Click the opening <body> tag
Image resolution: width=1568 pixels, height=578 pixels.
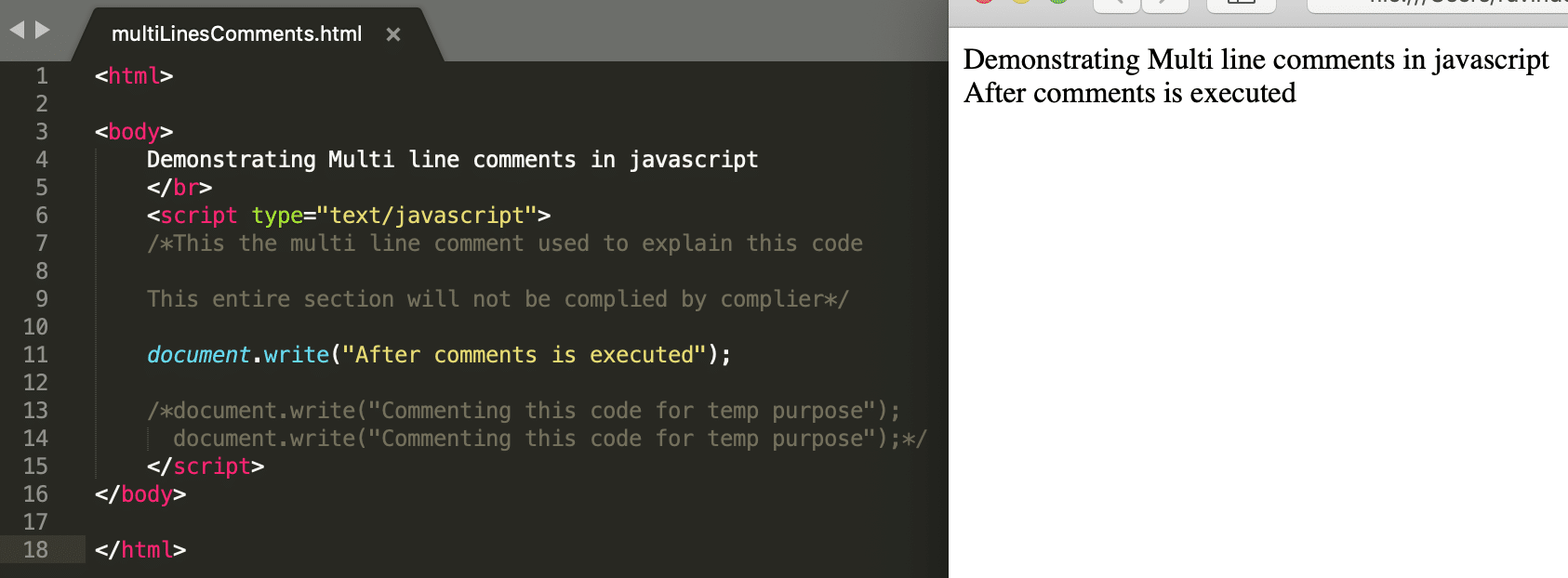(x=134, y=132)
